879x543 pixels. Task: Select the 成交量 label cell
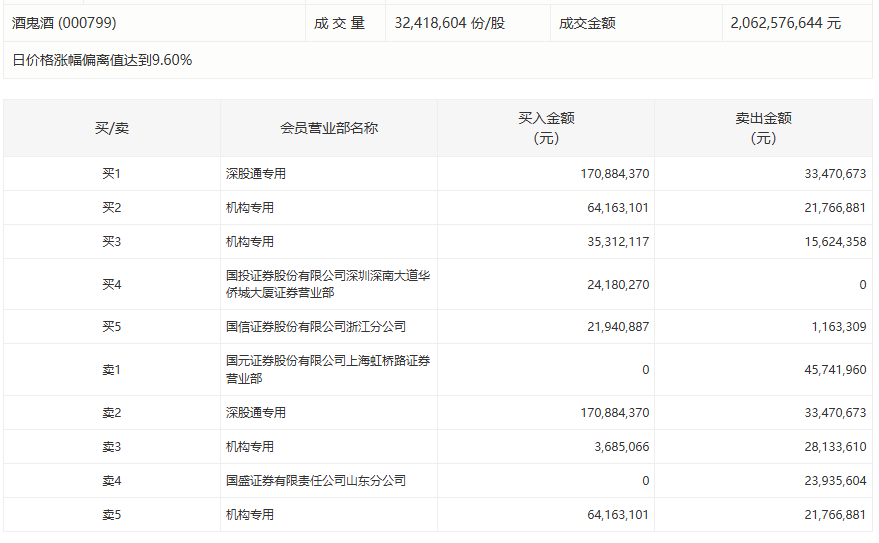pos(340,23)
